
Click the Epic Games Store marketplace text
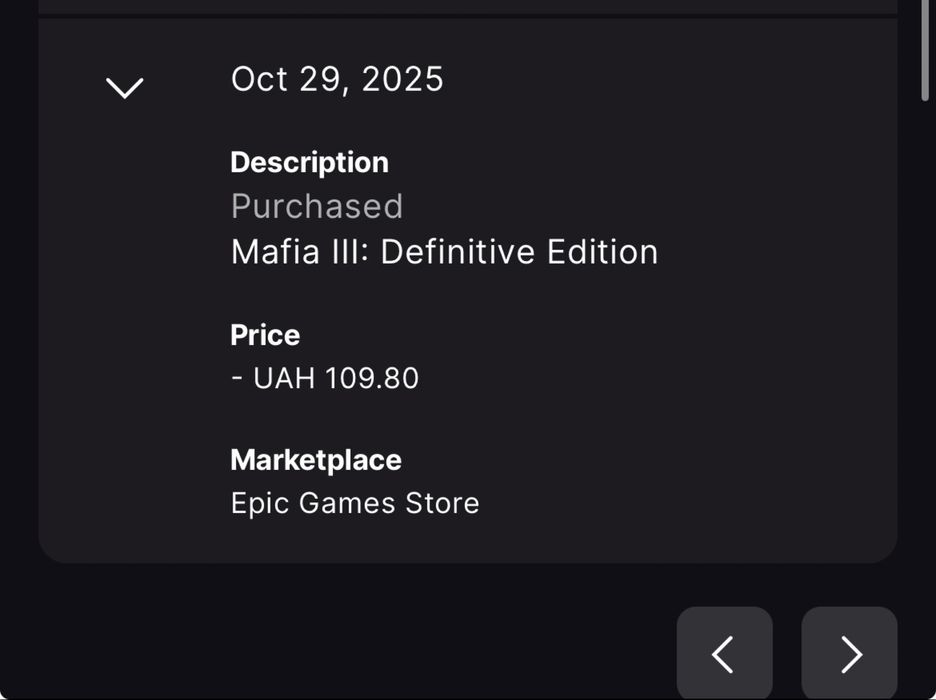[x=355, y=503]
